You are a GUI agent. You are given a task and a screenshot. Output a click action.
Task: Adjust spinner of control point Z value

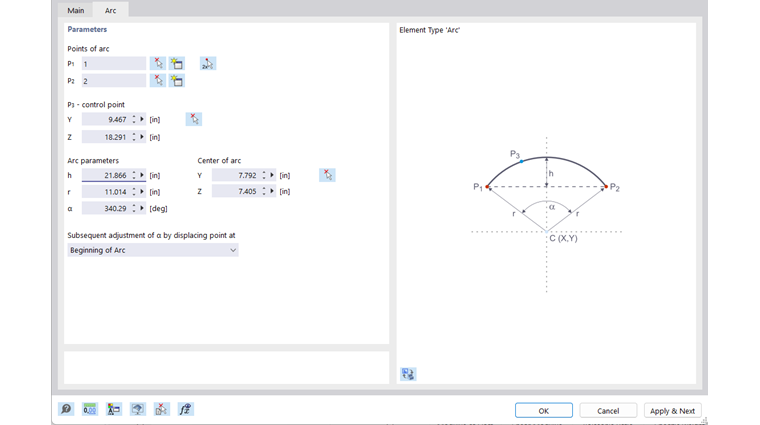click(134, 137)
